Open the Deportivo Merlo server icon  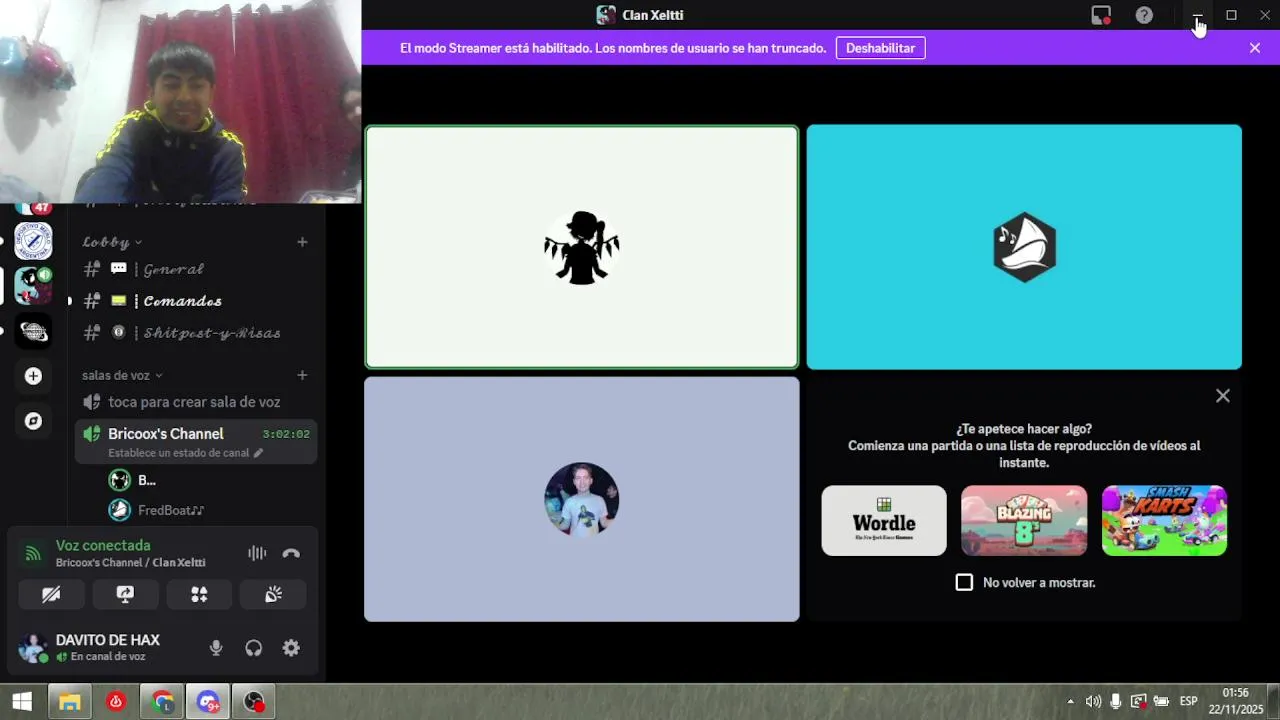click(x=33, y=241)
